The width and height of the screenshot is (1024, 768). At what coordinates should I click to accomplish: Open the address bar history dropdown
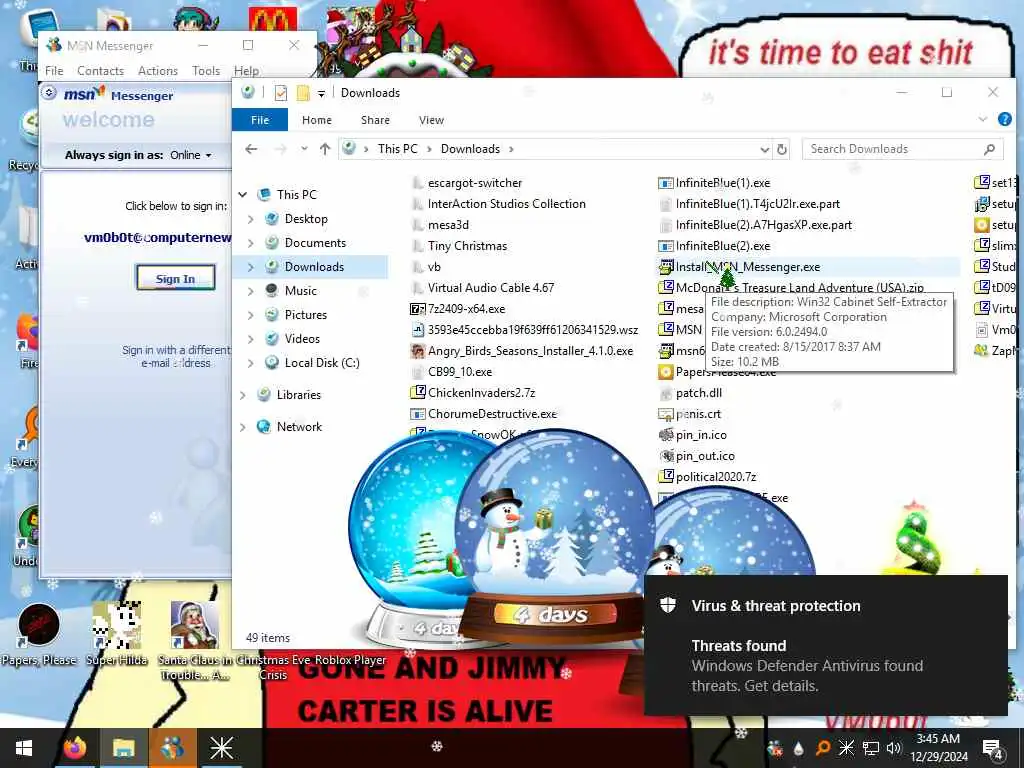point(764,150)
